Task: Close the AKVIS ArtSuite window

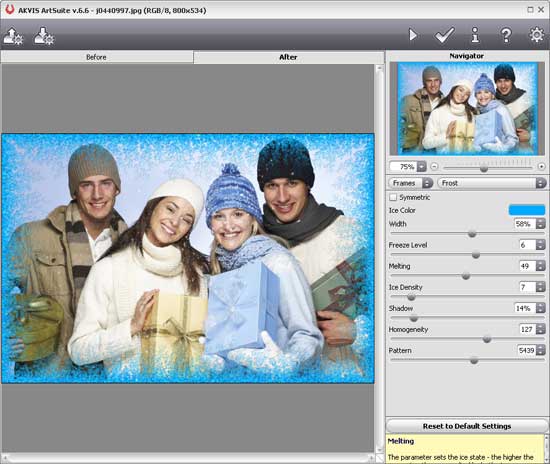Action: point(541,10)
